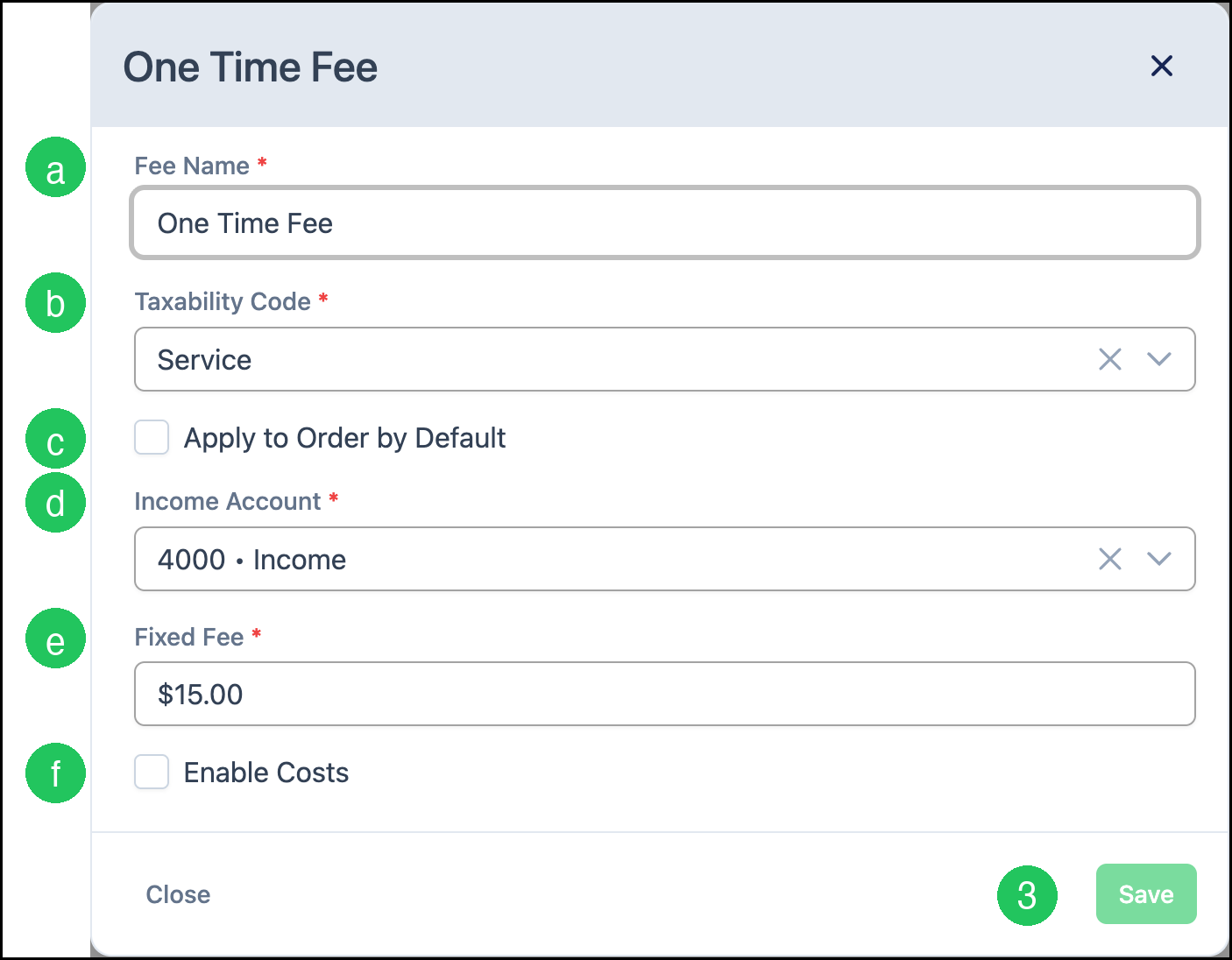Click the Enable Costs label text
This screenshot has width=1232, height=960.
[x=266, y=773]
